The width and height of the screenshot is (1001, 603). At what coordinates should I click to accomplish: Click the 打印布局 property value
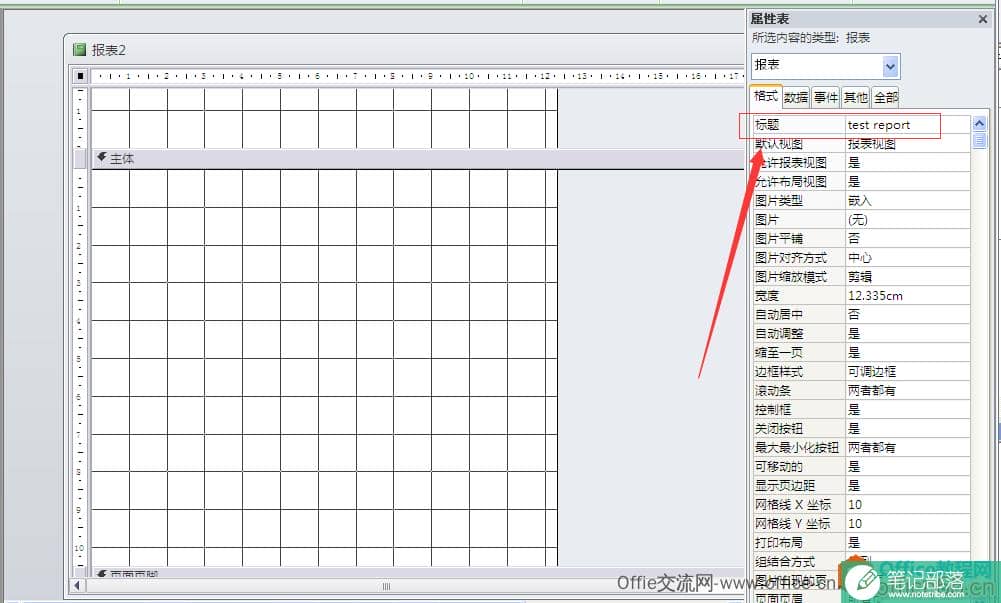click(907, 542)
